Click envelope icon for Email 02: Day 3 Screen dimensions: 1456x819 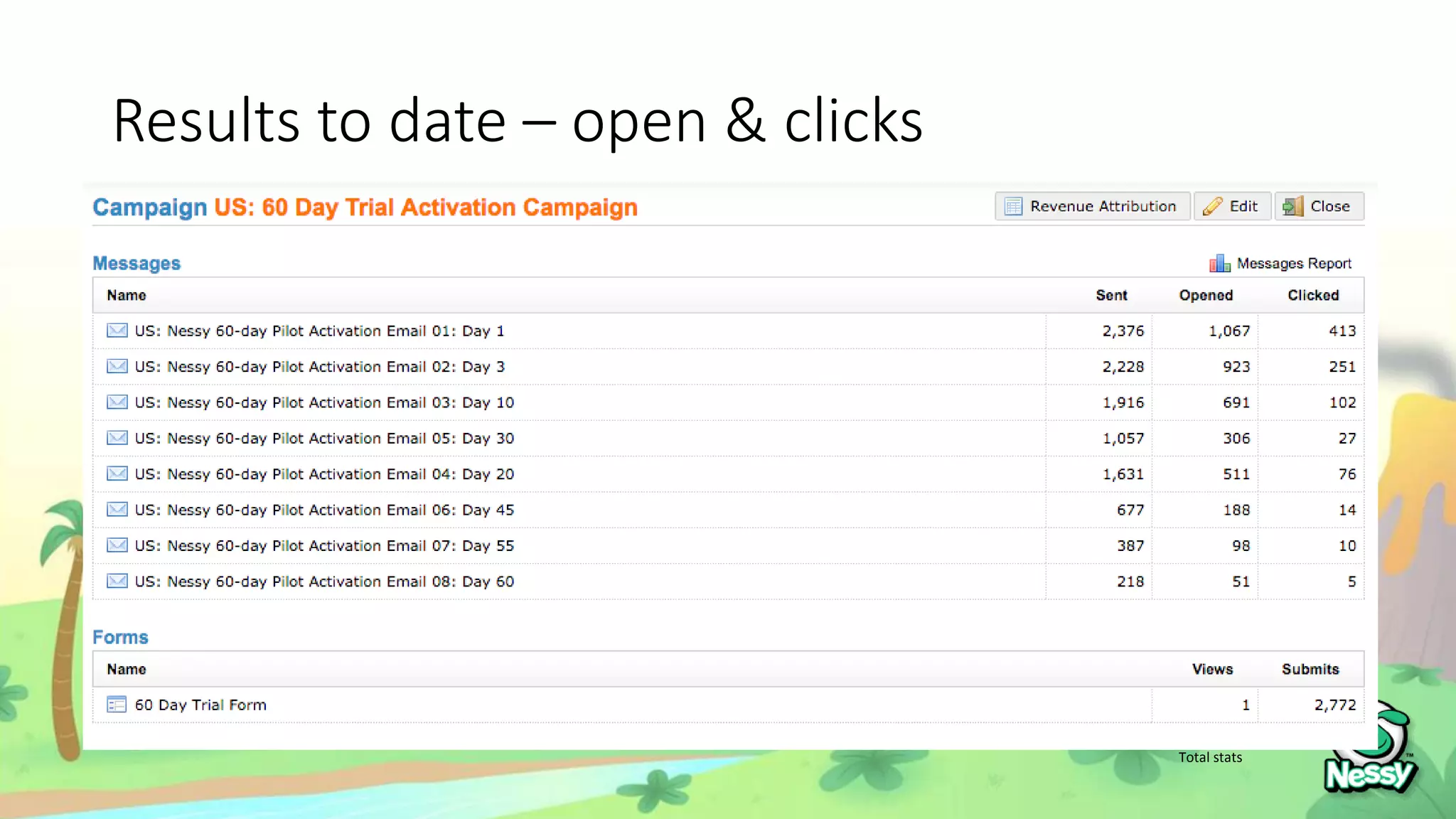[117, 366]
